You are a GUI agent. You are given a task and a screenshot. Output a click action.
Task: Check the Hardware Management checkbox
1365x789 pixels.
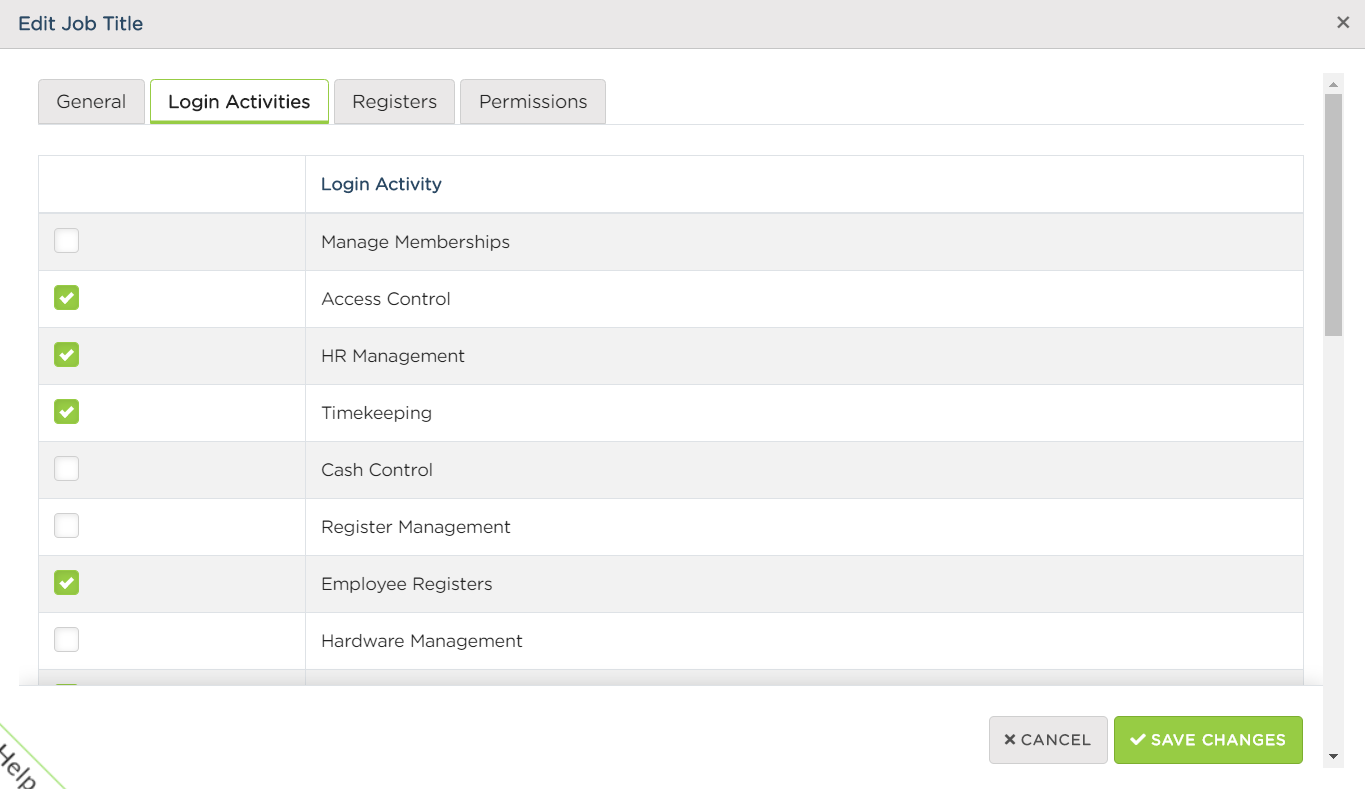tap(66, 640)
